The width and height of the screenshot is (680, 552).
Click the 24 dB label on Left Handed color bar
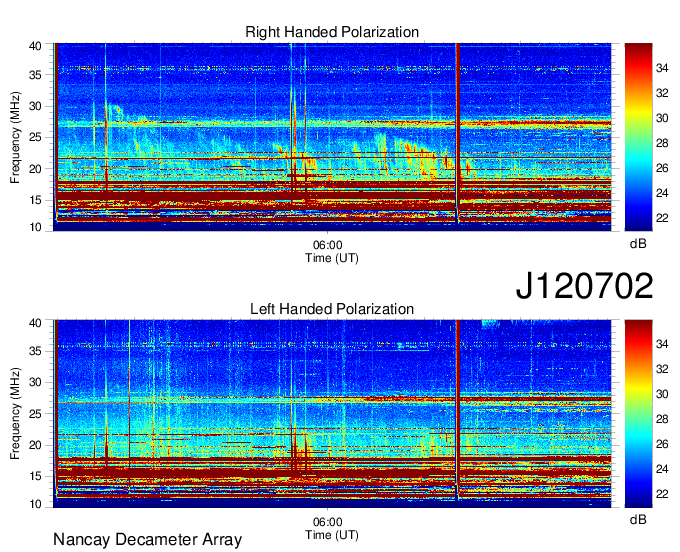662,469
